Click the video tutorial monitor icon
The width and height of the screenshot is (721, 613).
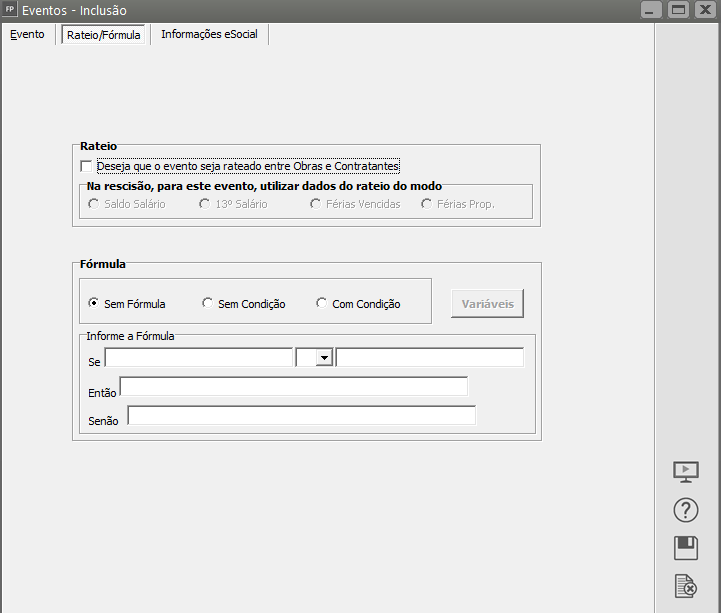point(686,472)
